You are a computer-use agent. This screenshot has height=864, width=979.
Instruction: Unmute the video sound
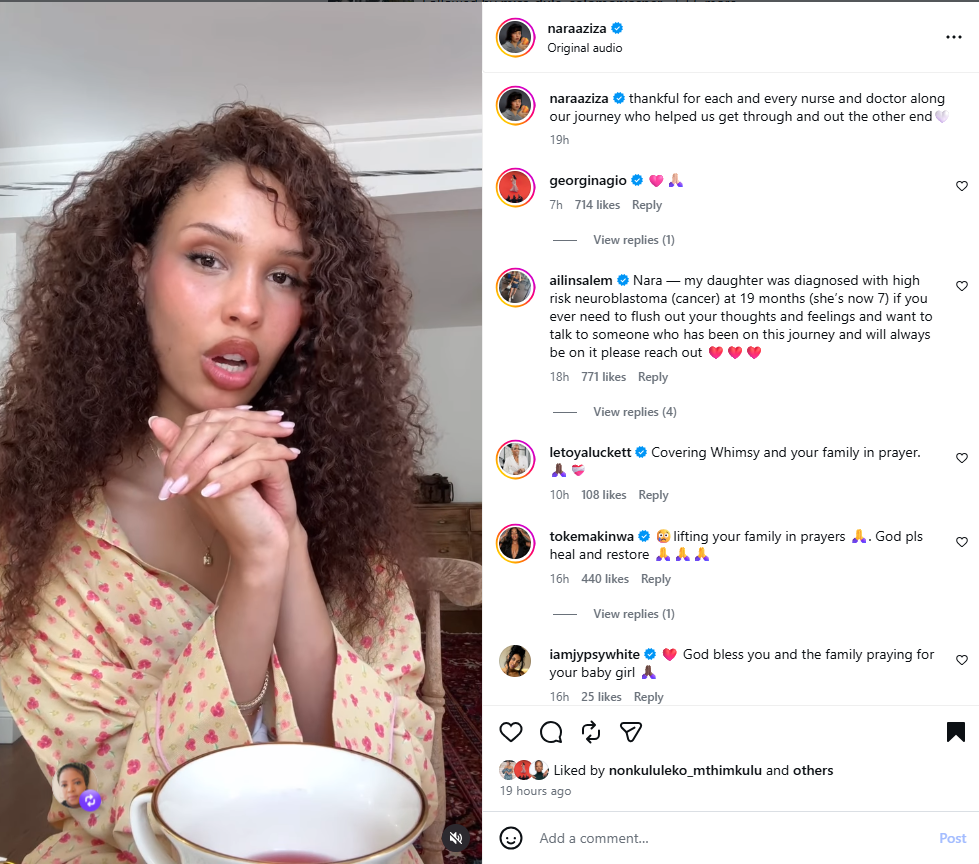coord(456,838)
